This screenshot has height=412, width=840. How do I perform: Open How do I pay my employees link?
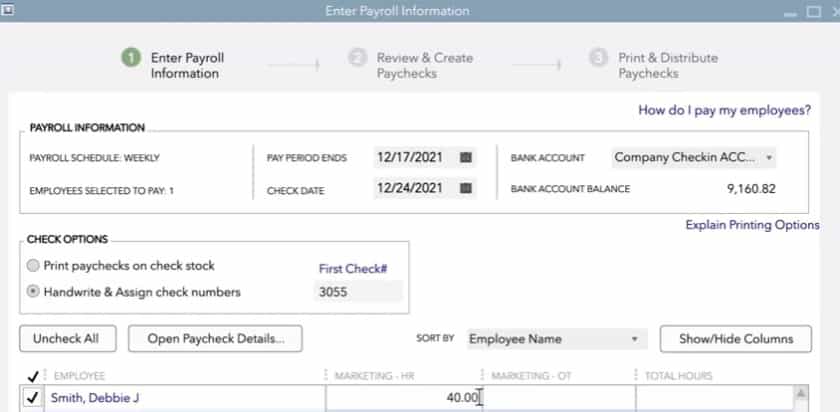click(725, 110)
